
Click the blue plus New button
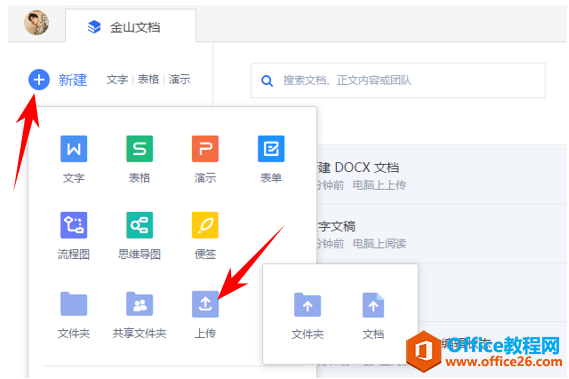(x=39, y=79)
